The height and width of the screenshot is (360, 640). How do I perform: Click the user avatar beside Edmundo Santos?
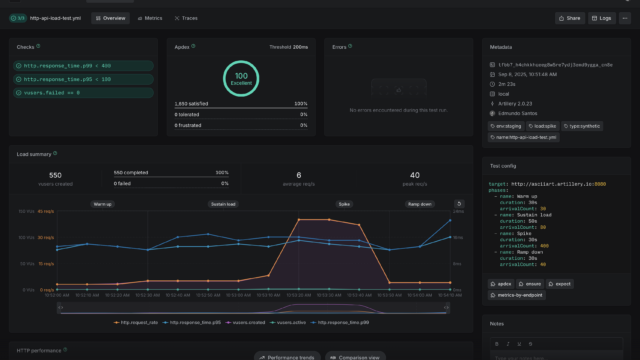click(492, 113)
